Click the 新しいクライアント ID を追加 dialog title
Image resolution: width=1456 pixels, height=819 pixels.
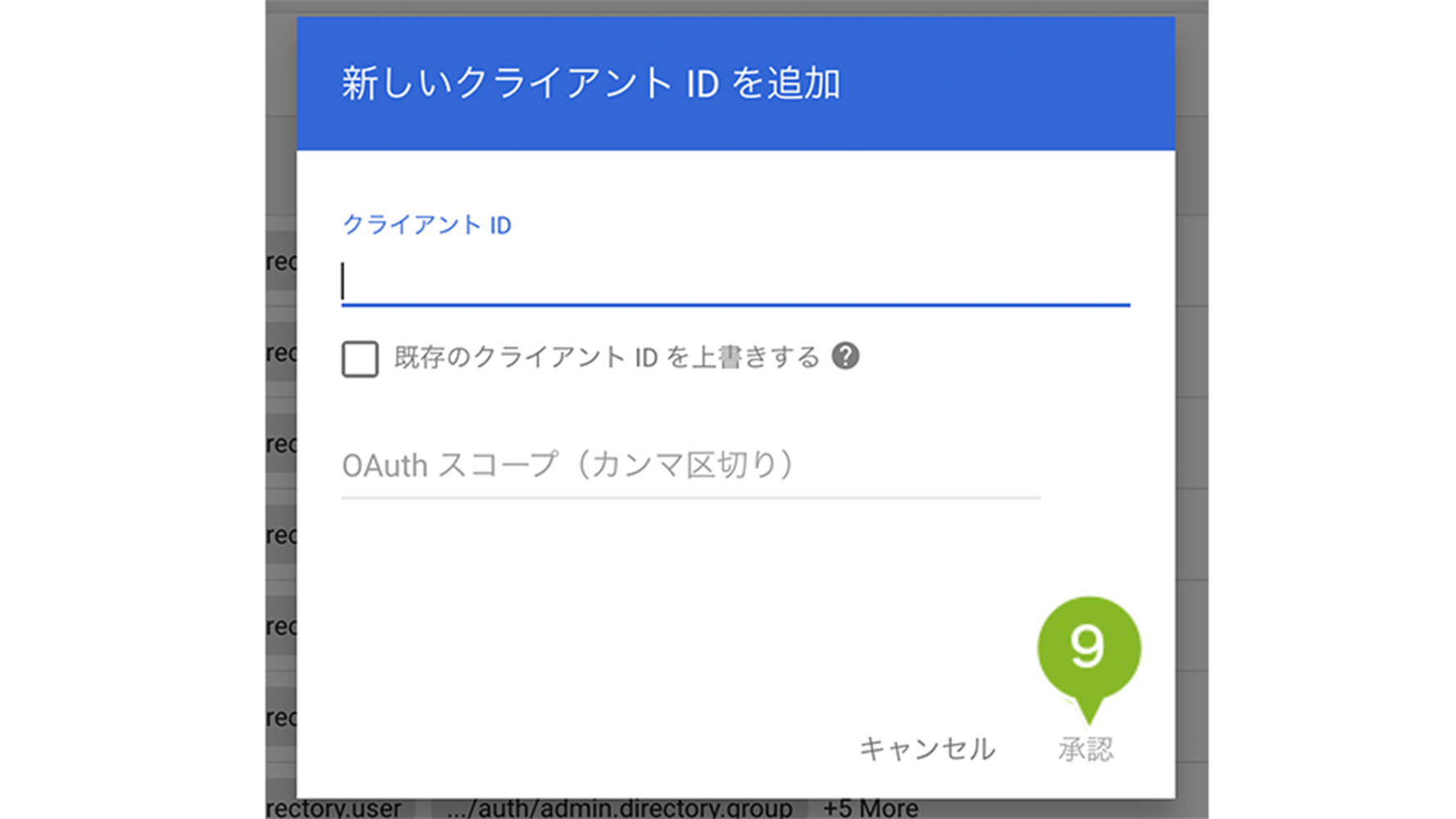(x=590, y=84)
